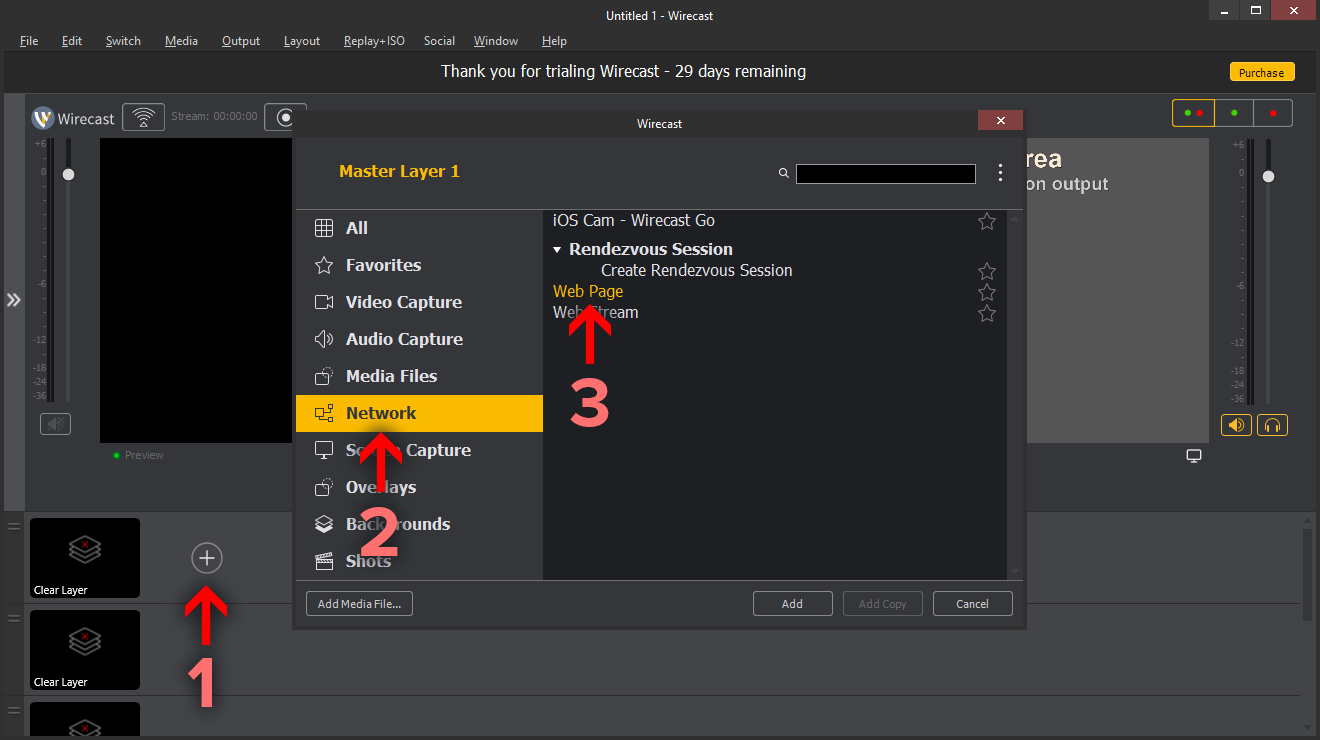The height and width of the screenshot is (740, 1320).
Task: Favorite the Web Stream star
Action: [987, 313]
